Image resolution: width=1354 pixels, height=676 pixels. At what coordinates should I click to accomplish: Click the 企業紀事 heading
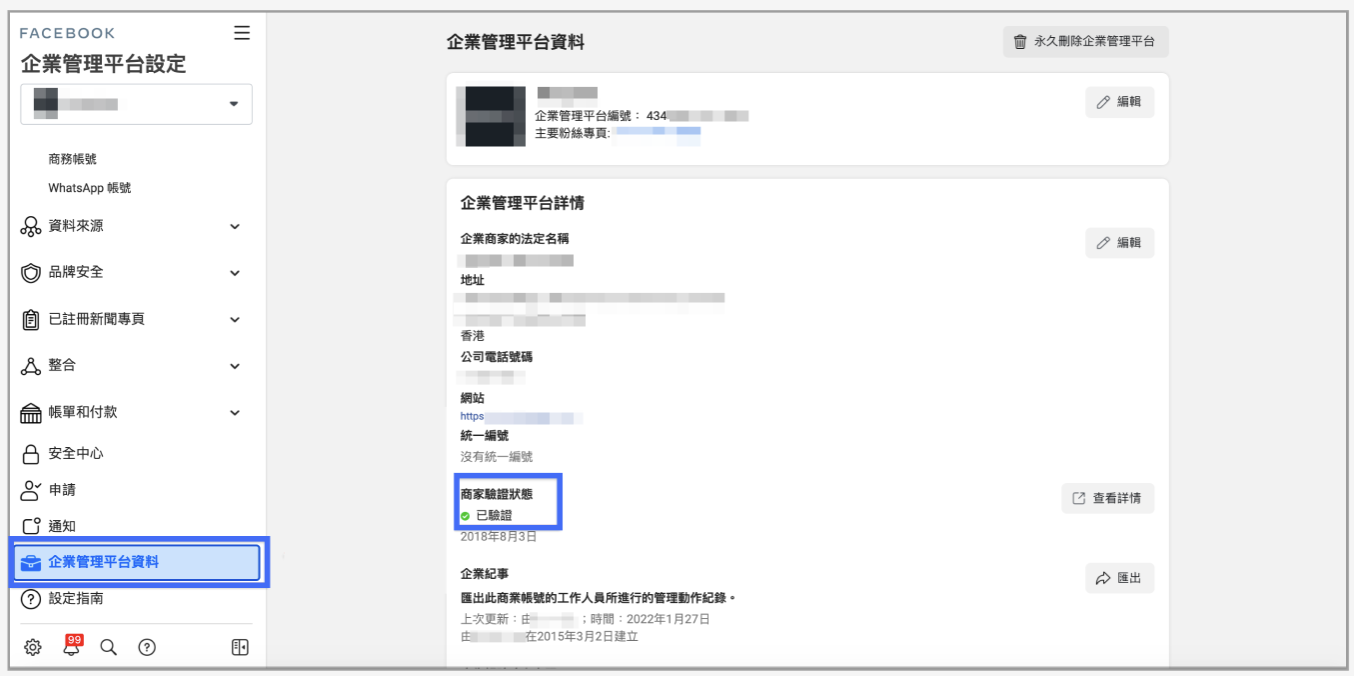pos(484,575)
